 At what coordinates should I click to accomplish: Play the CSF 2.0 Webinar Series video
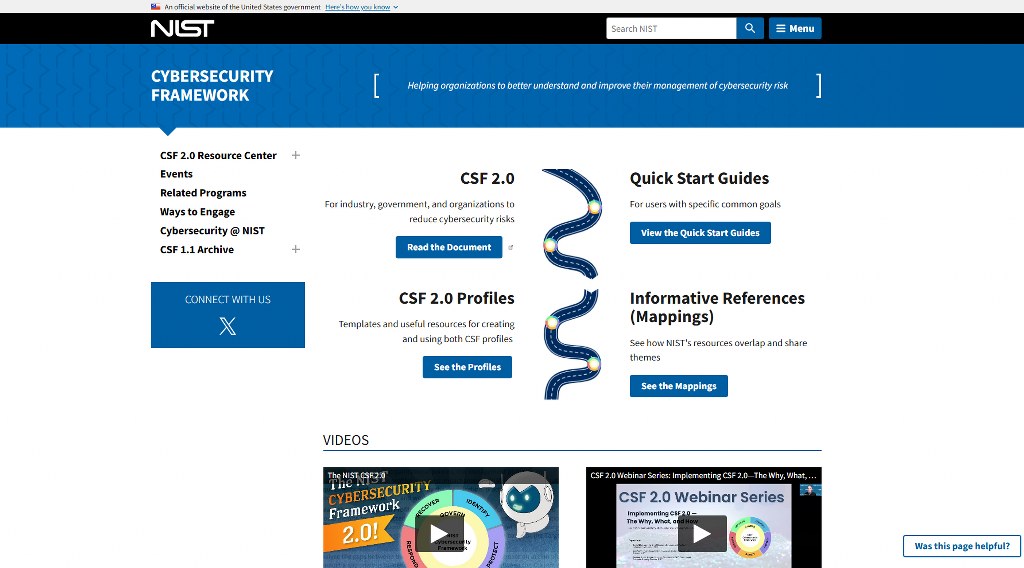(x=702, y=534)
